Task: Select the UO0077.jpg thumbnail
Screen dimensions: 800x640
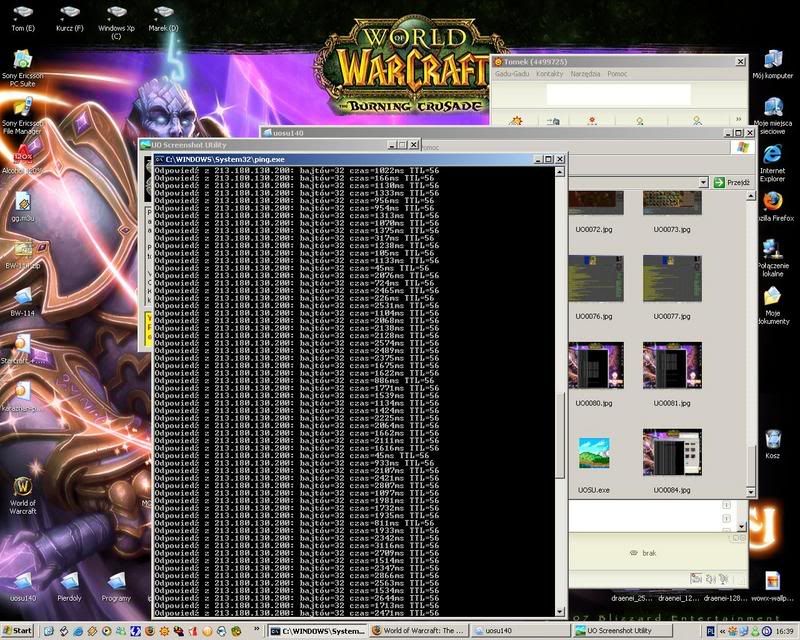Action: click(672, 287)
